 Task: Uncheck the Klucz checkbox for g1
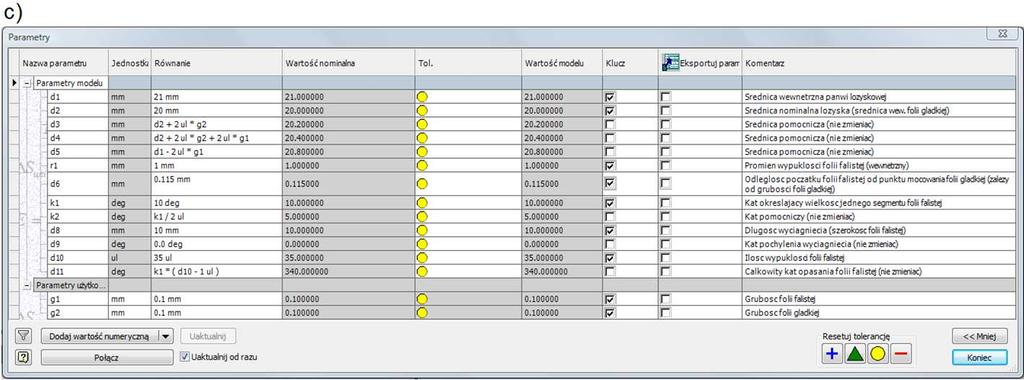[611, 299]
